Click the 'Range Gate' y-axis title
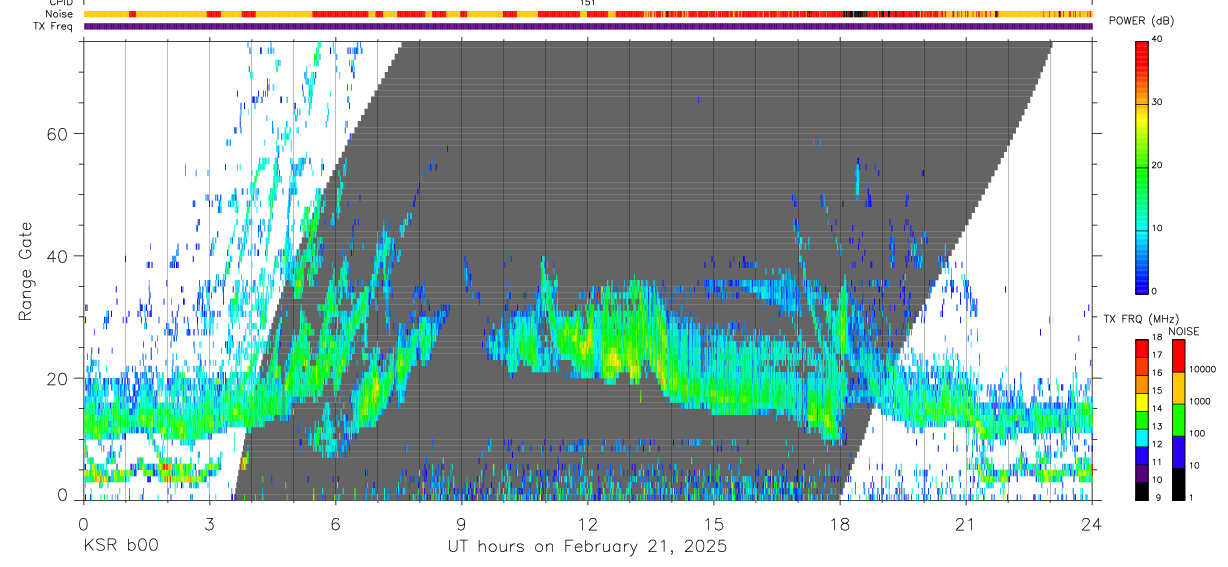1228x567 pixels. coord(26,272)
